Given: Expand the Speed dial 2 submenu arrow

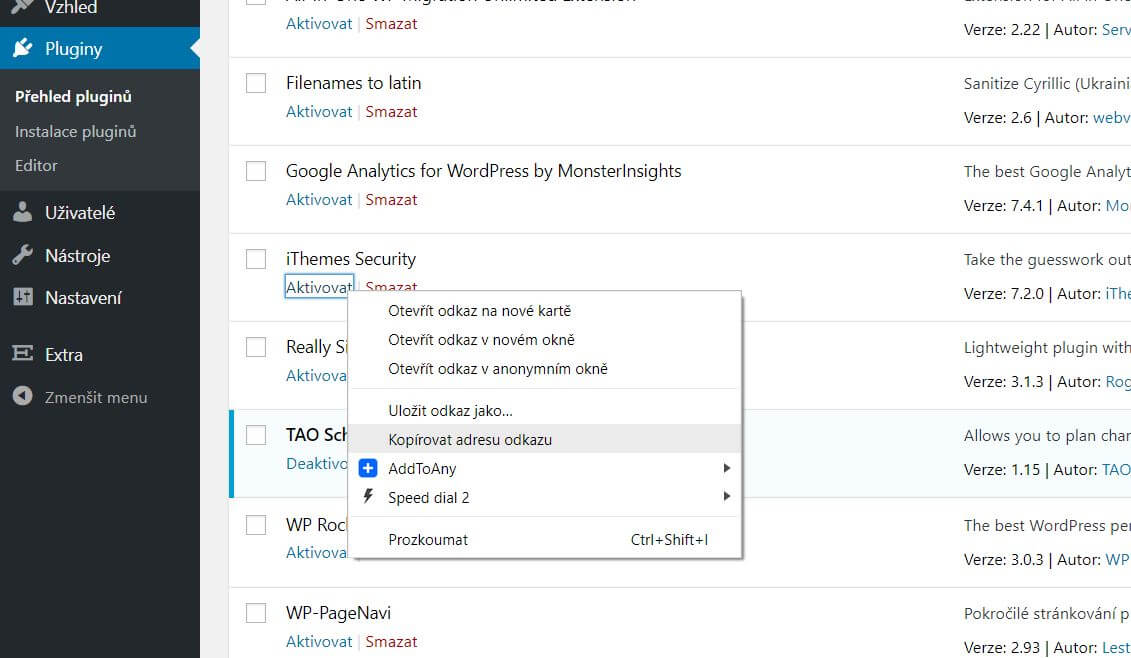Looking at the screenshot, I should 726,496.
